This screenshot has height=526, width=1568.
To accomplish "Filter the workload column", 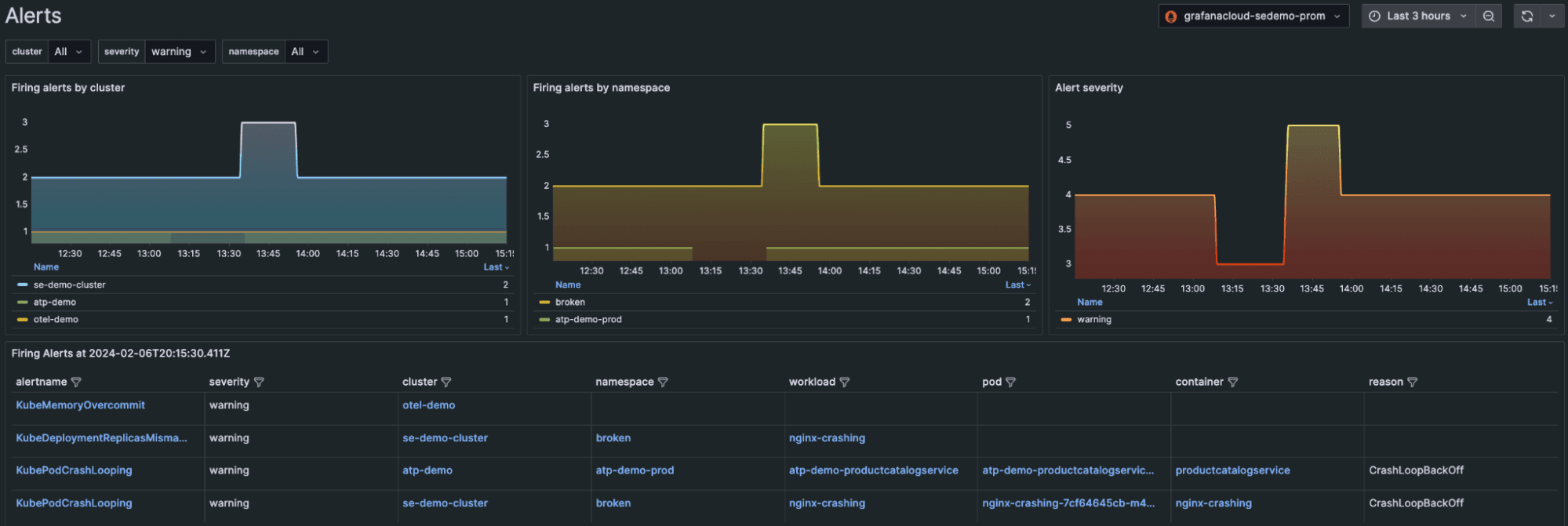I will click(845, 383).
